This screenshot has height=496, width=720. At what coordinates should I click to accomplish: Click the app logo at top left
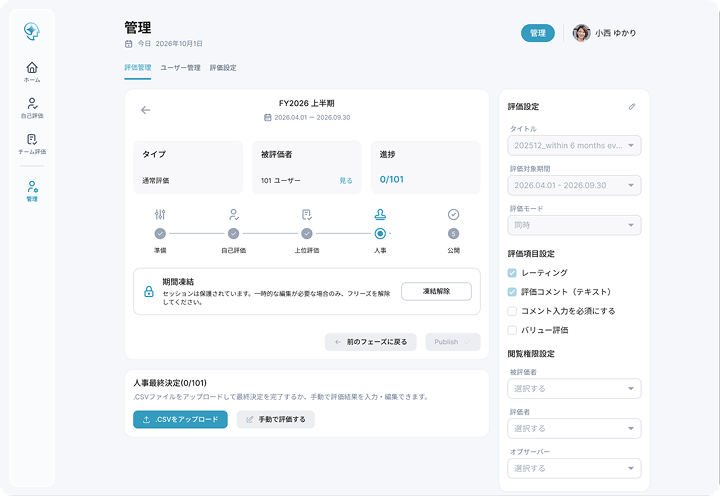[x=32, y=31]
